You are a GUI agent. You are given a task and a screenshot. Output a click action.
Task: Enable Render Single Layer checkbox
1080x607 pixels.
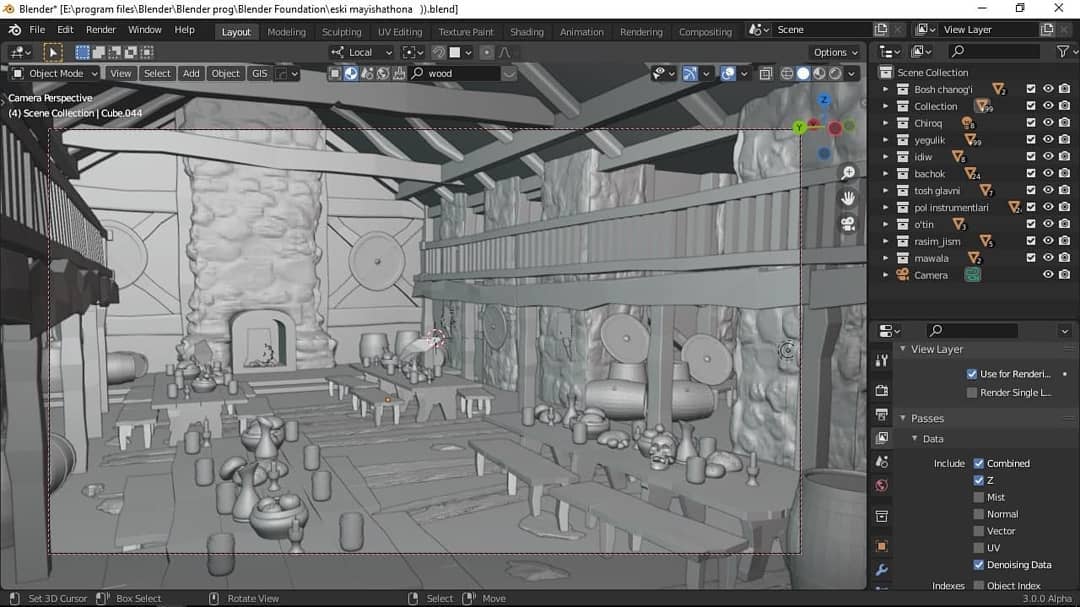pos(972,393)
